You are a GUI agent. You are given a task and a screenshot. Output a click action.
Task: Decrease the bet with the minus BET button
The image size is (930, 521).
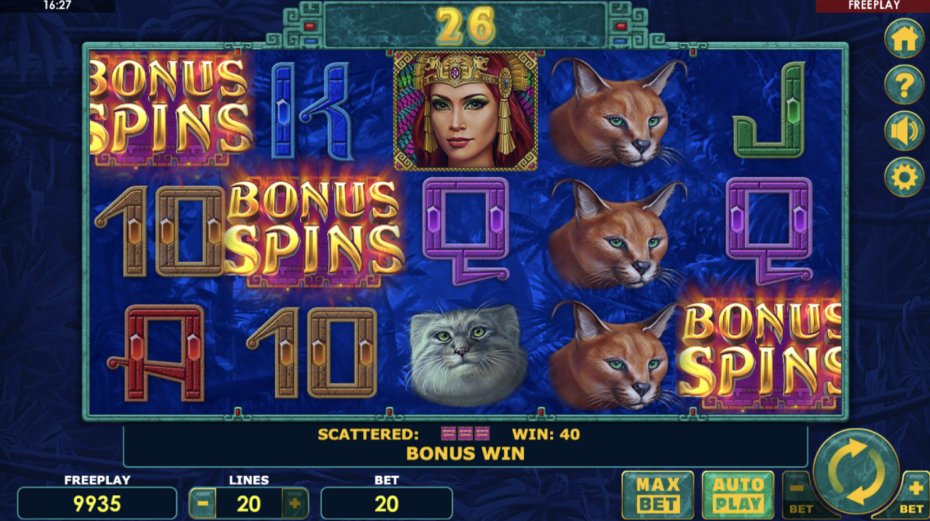pyautogui.click(x=799, y=496)
